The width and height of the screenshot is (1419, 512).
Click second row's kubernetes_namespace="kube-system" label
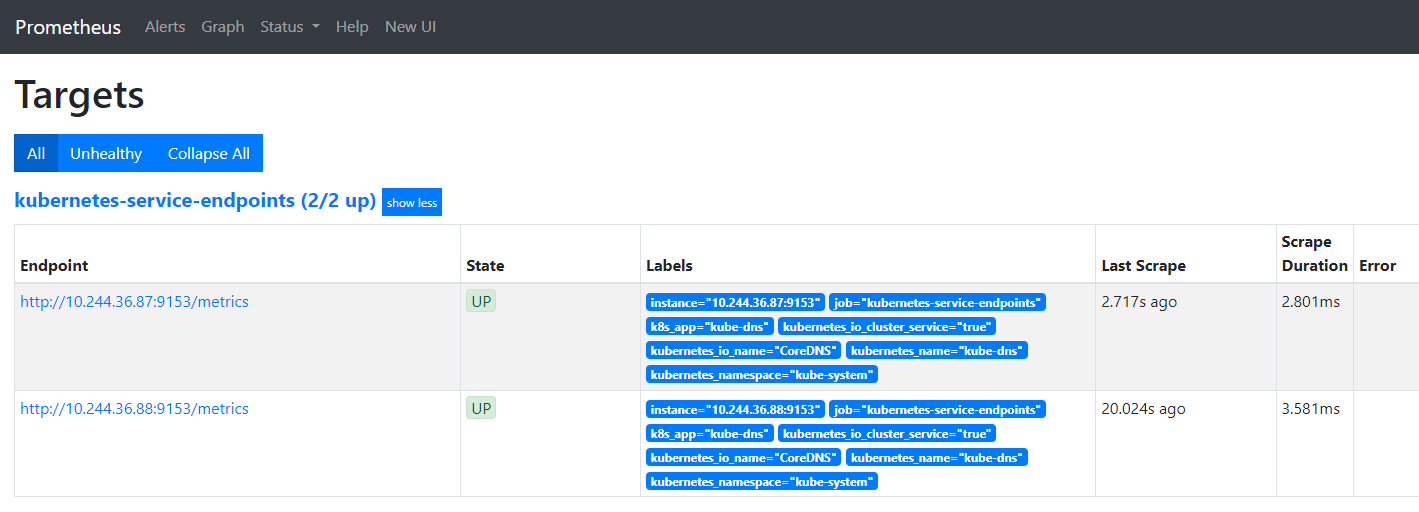click(x=762, y=481)
